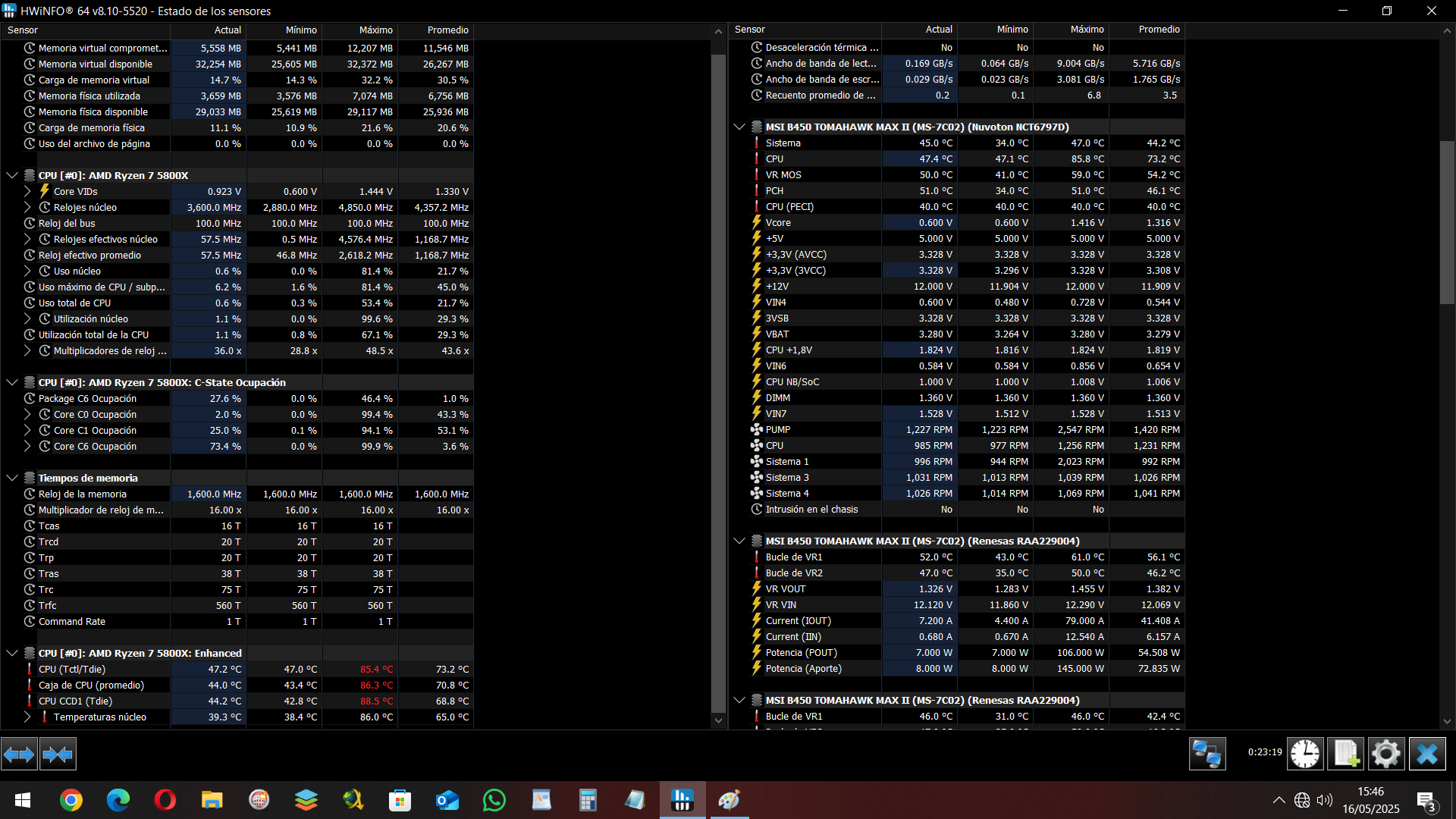Switch to HWiNFO taskbar icon
Viewport: 1456px width, 819px height.
682,800
